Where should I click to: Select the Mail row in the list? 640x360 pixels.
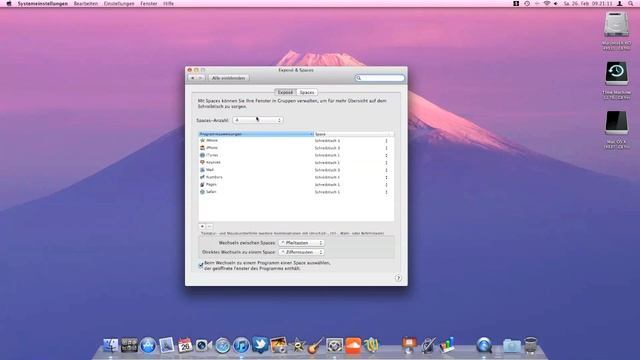tap(296, 170)
